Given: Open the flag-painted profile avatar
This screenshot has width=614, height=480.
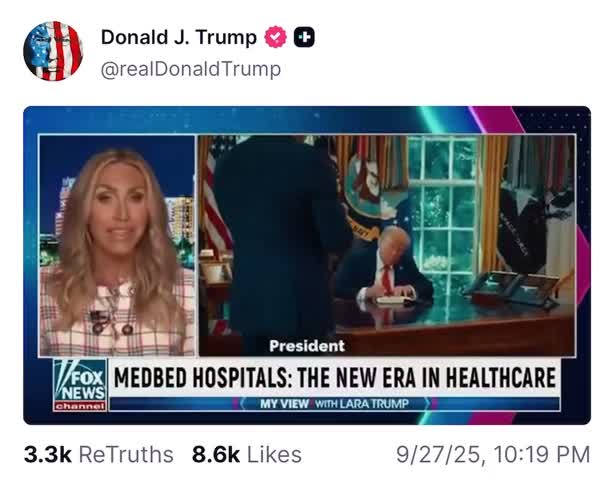Looking at the screenshot, I should 53,51.
